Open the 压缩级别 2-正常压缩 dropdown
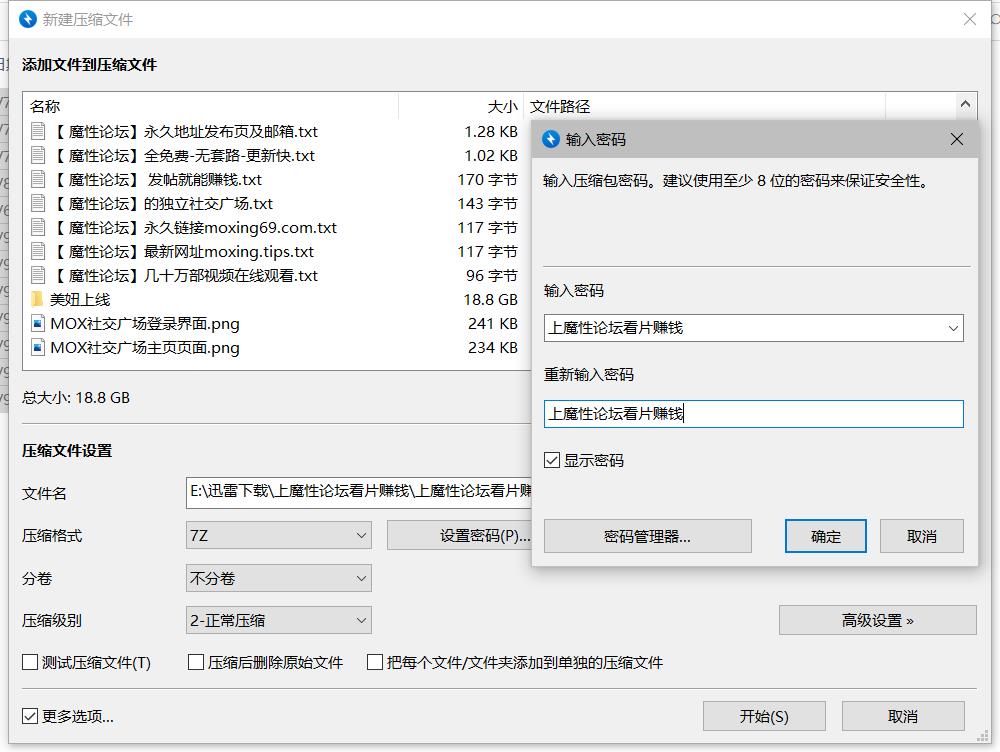The width and height of the screenshot is (1000, 752). coord(279,620)
